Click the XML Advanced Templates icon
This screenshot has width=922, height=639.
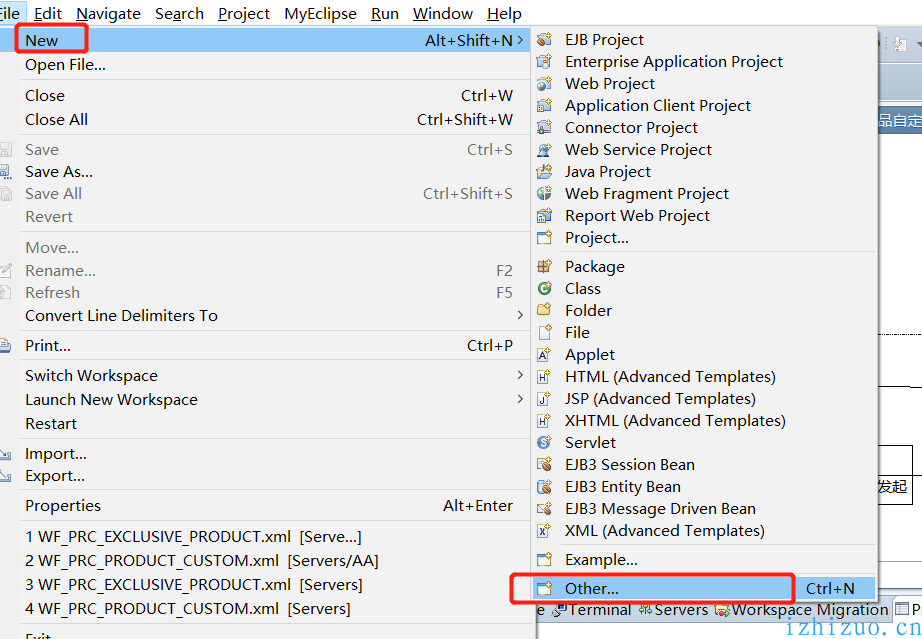pyautogui.click(x=544, y=531)
